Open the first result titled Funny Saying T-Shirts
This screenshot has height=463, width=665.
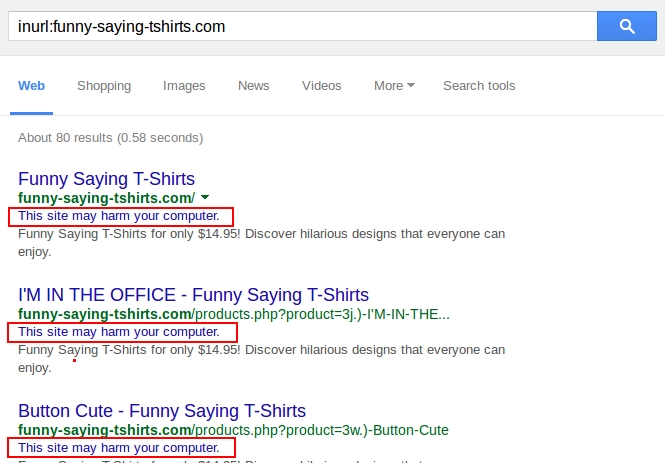point(106,180)
